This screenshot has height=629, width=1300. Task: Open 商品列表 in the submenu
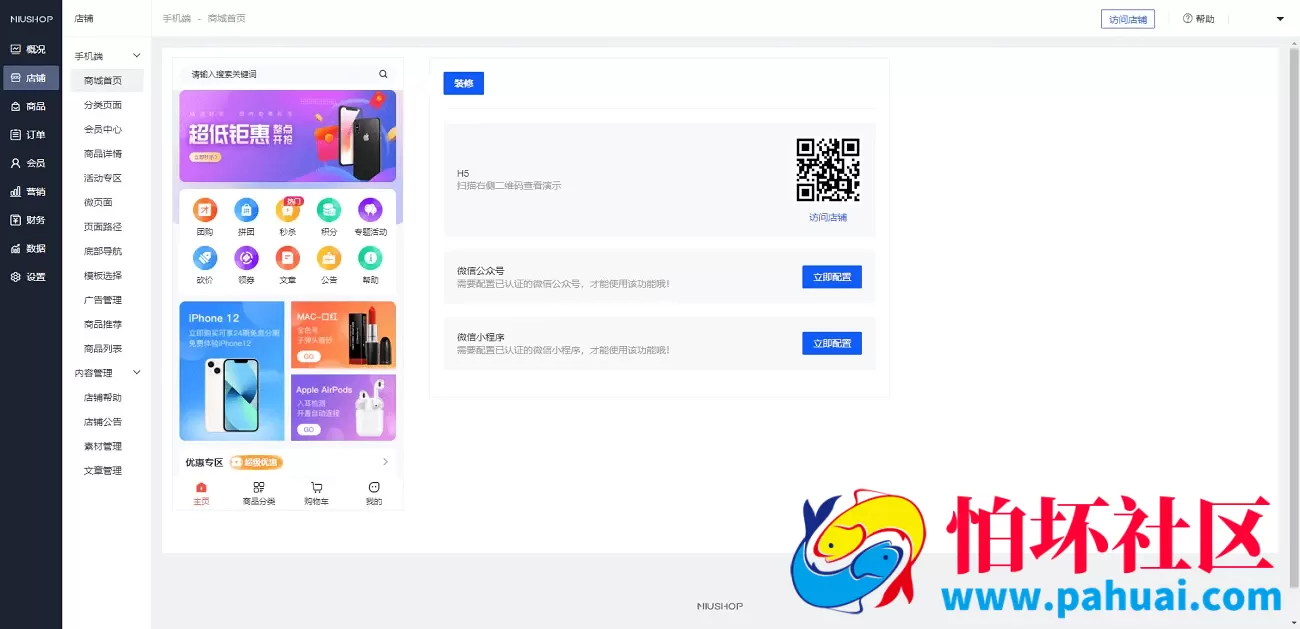coord(103,349)
